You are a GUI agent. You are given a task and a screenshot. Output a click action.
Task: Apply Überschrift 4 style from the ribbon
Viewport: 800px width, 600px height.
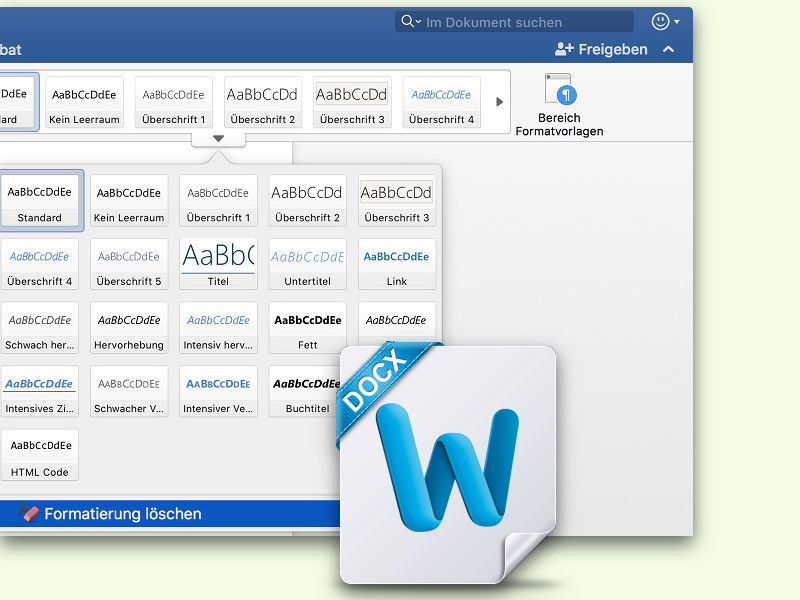point(441,102)
